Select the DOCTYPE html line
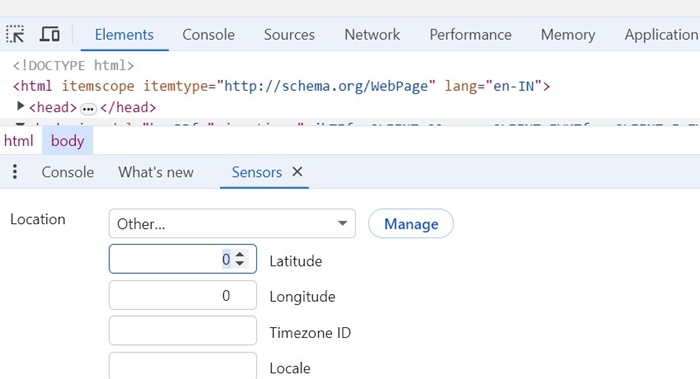The height and width of the screenshot is (379, 700). point(73,66)
